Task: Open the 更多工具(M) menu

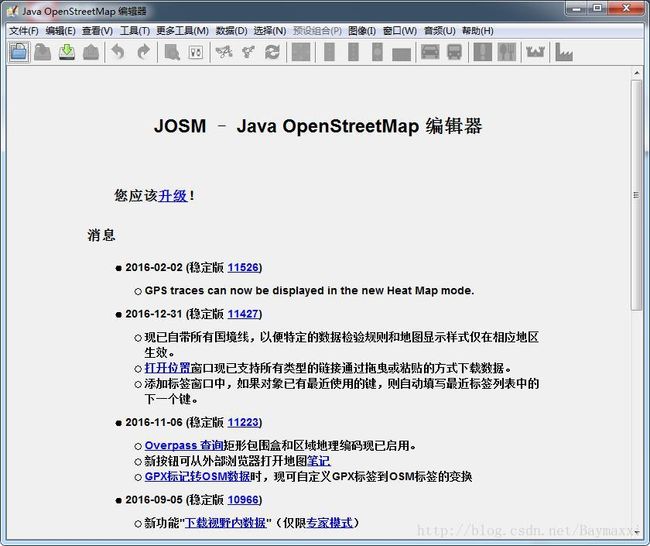Action: point(182,31)
